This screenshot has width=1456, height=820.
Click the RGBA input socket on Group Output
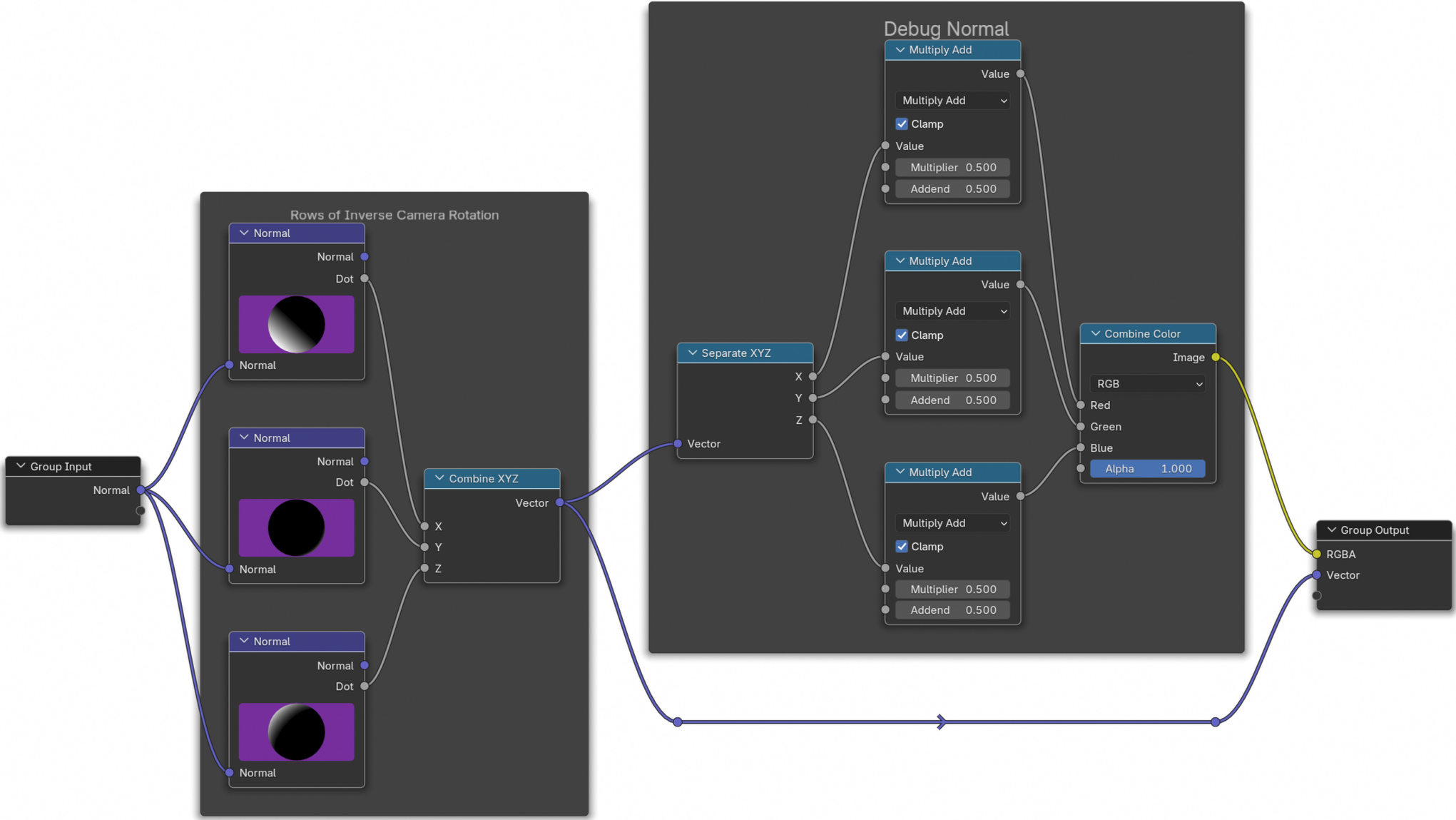pyautogui.click(x=1317, y=554)
